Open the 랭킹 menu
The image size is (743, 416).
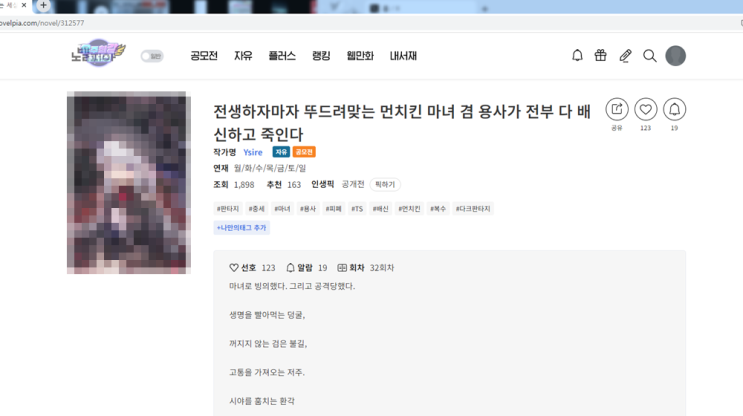pyautogui.click(x=321, y=56)
